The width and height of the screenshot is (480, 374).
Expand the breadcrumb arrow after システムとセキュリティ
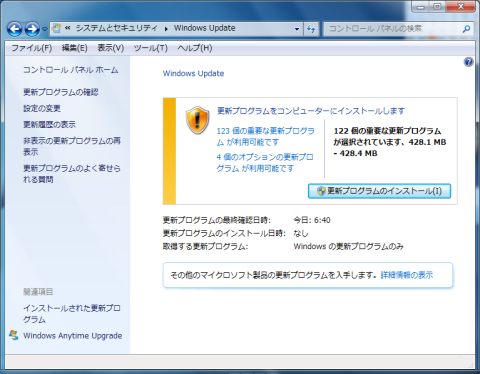[166, 29]
